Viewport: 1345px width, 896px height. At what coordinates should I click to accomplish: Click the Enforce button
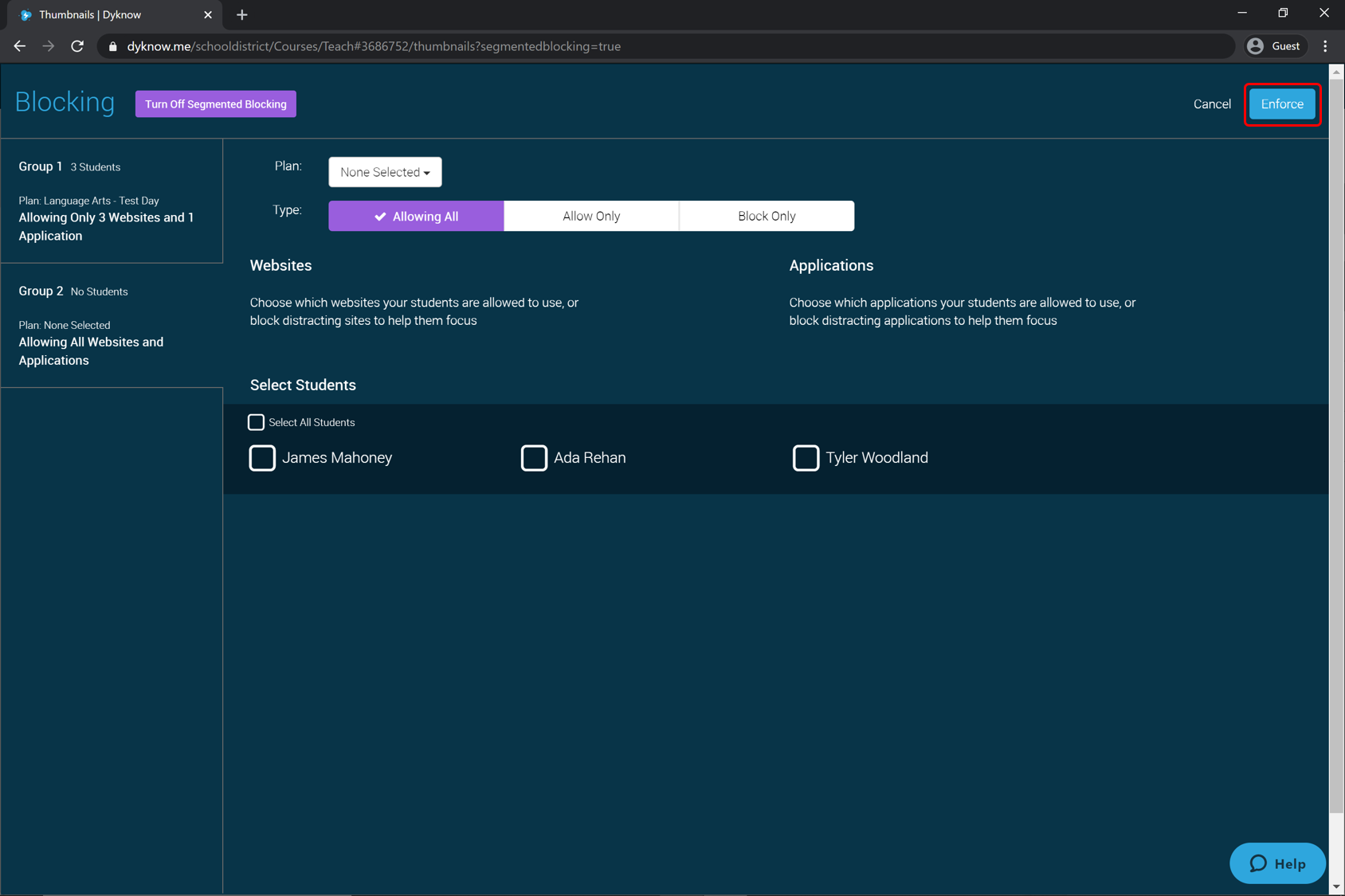(x=1282, y=104)
